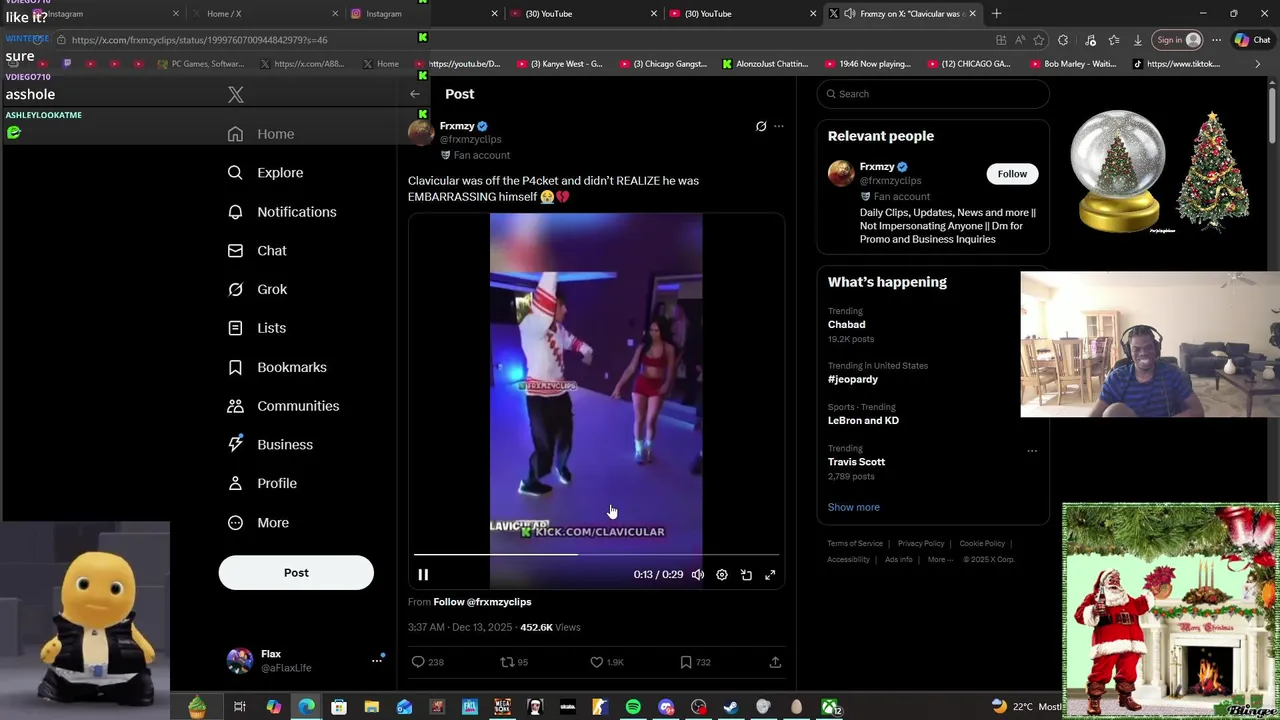Screen dimensions: 1280x720
Task: Like the post with the heart icon
Action: [606, 662]
